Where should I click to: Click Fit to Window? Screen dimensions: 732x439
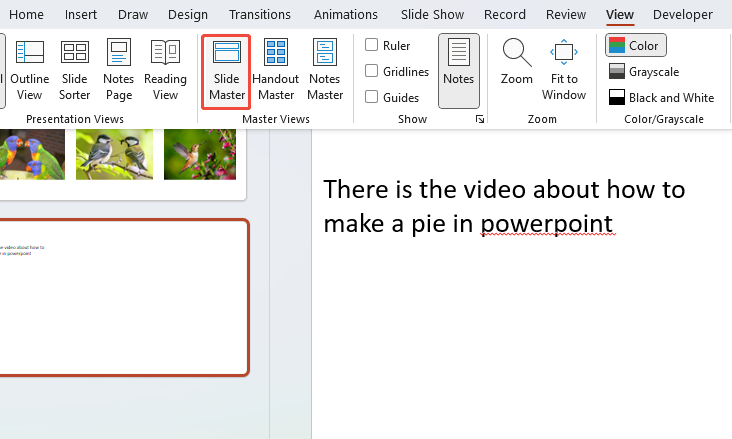tap(563, 70)
